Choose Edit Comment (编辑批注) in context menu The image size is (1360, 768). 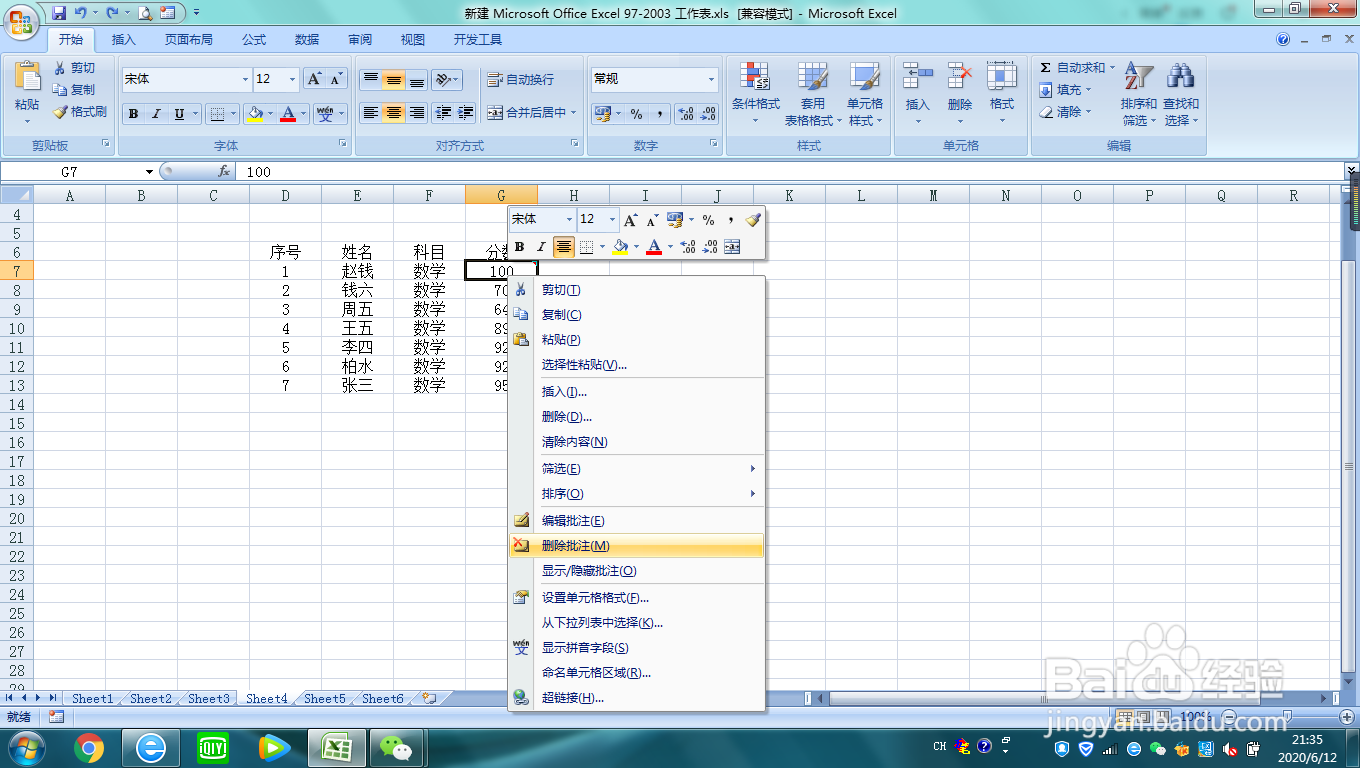point(637,521)
